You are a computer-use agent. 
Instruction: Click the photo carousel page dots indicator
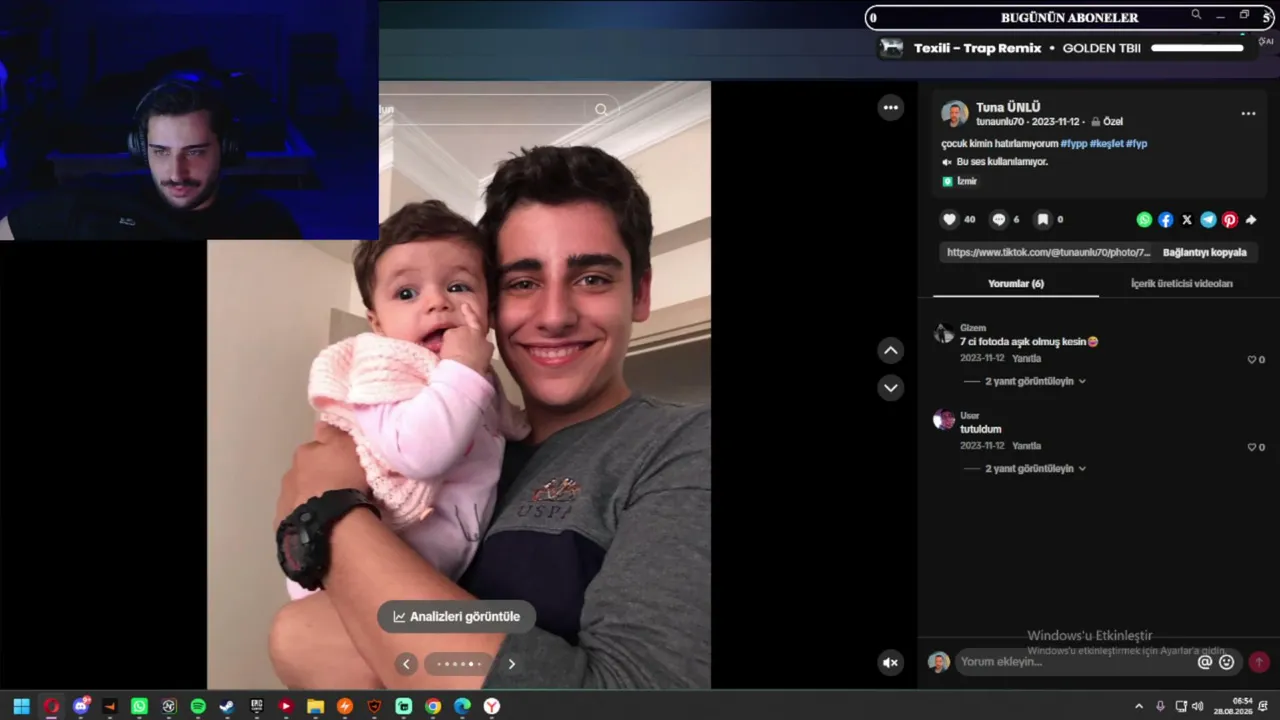(x=459, y=664)
